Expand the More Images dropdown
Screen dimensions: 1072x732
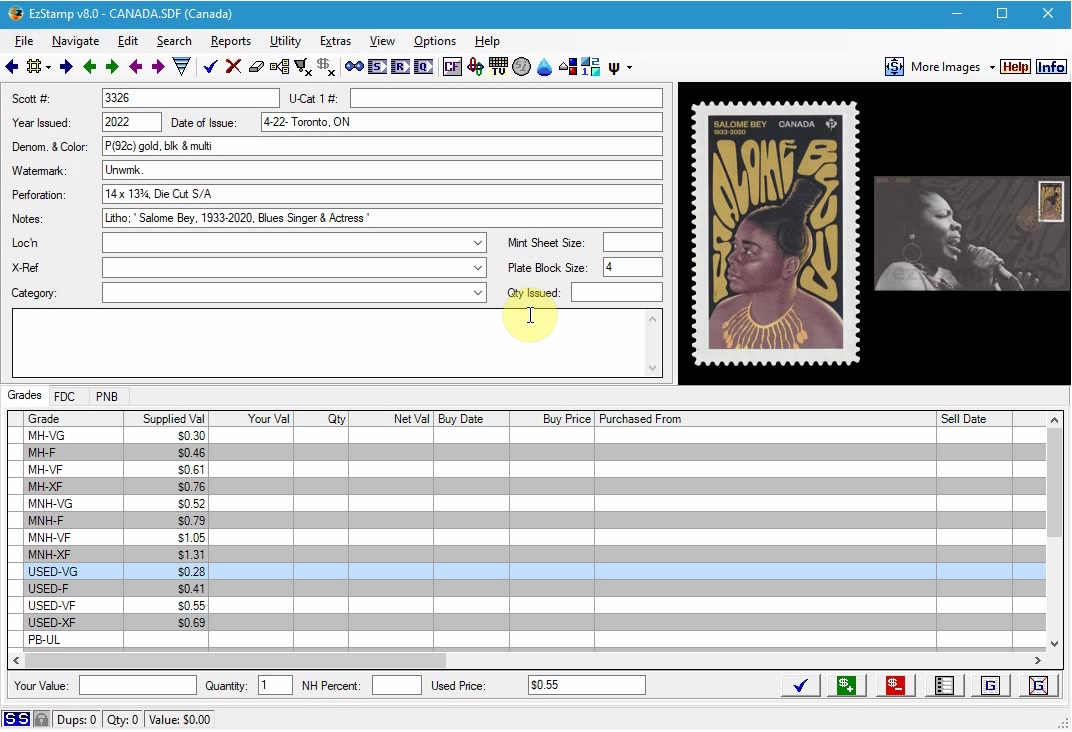point(992,68)
